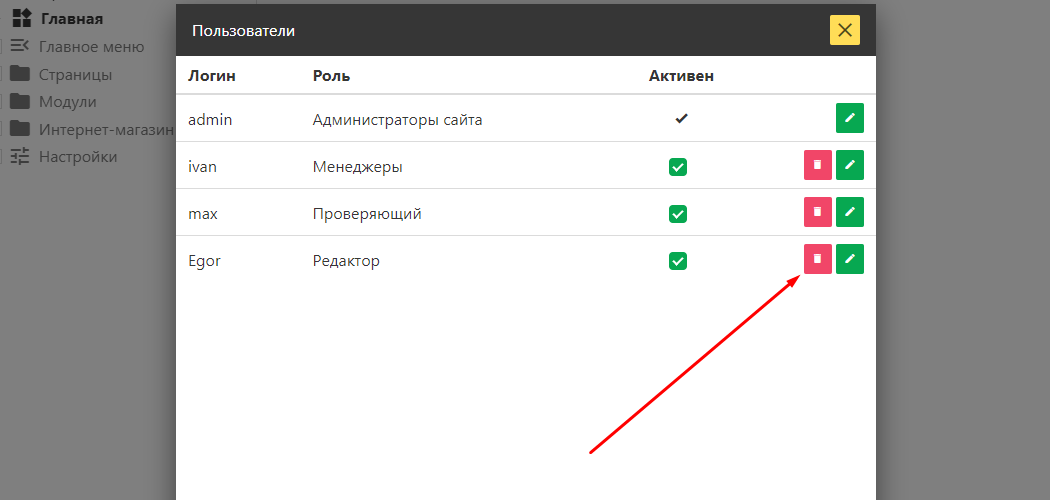Click the Администраторы сайта role text
The width and height of the screenshot is (1050, 500).
tap(397, 120)
